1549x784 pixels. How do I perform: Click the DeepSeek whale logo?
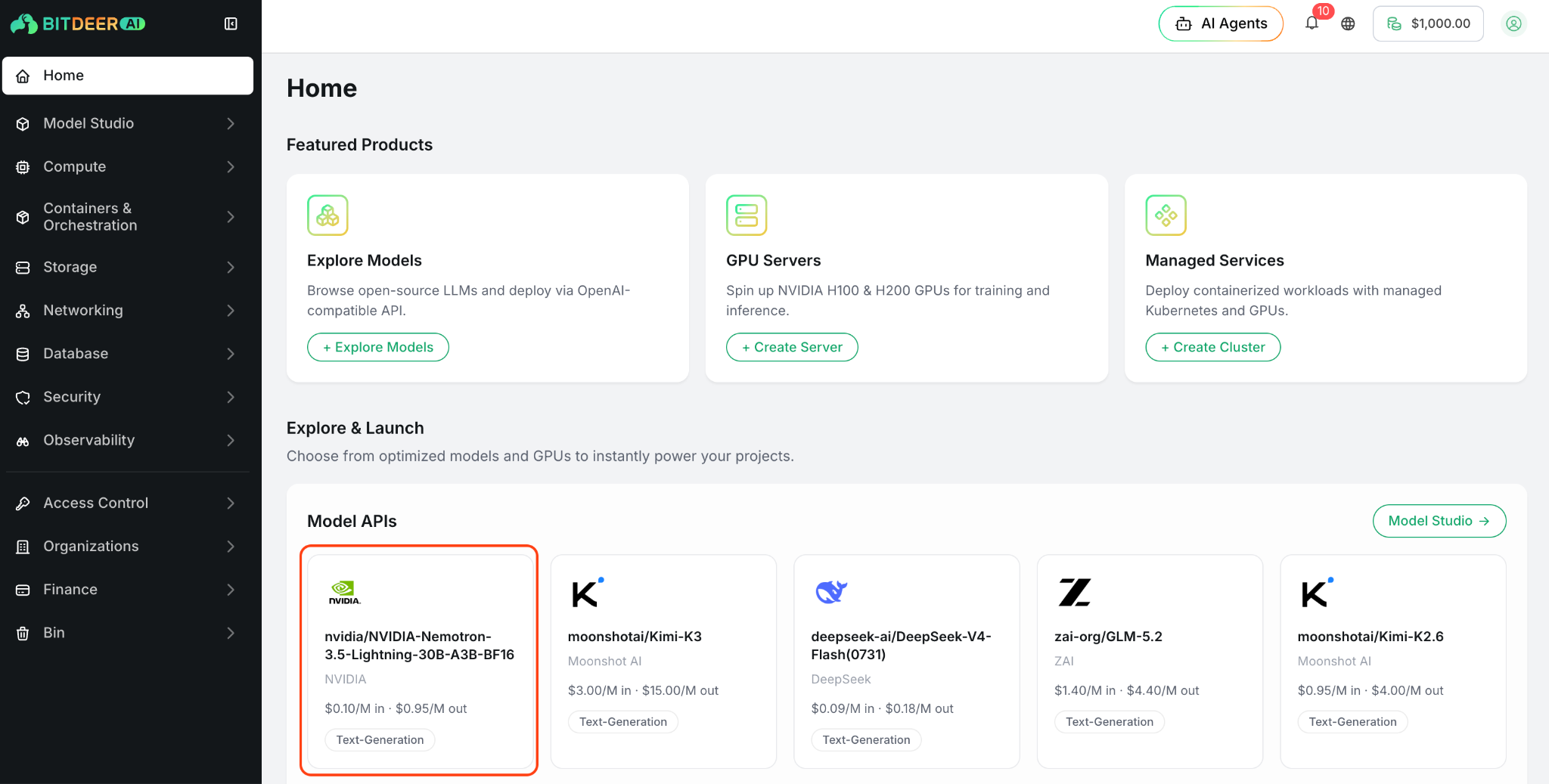point(831,592)
